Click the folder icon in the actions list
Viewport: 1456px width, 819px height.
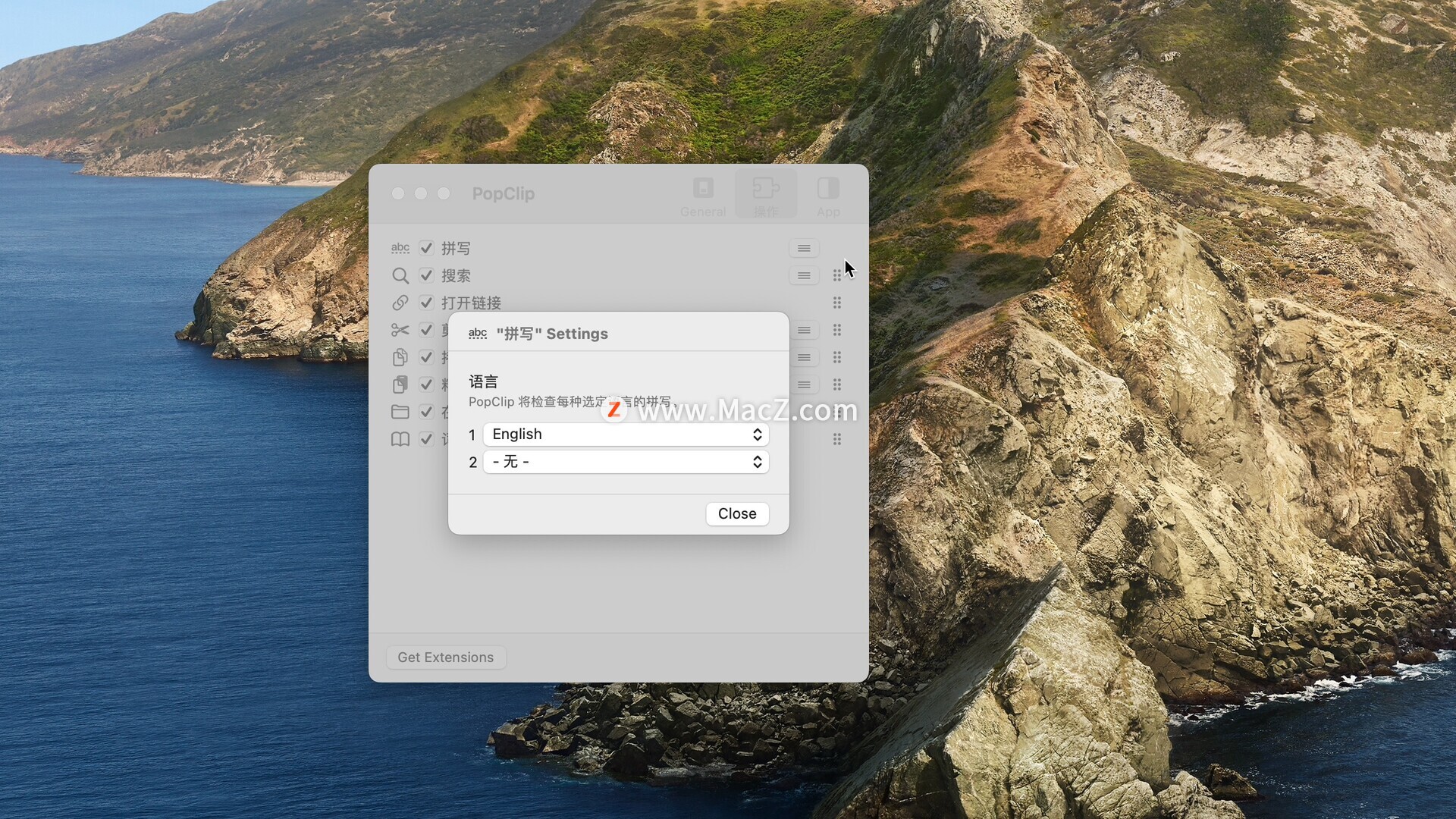[x=400, y=412]
